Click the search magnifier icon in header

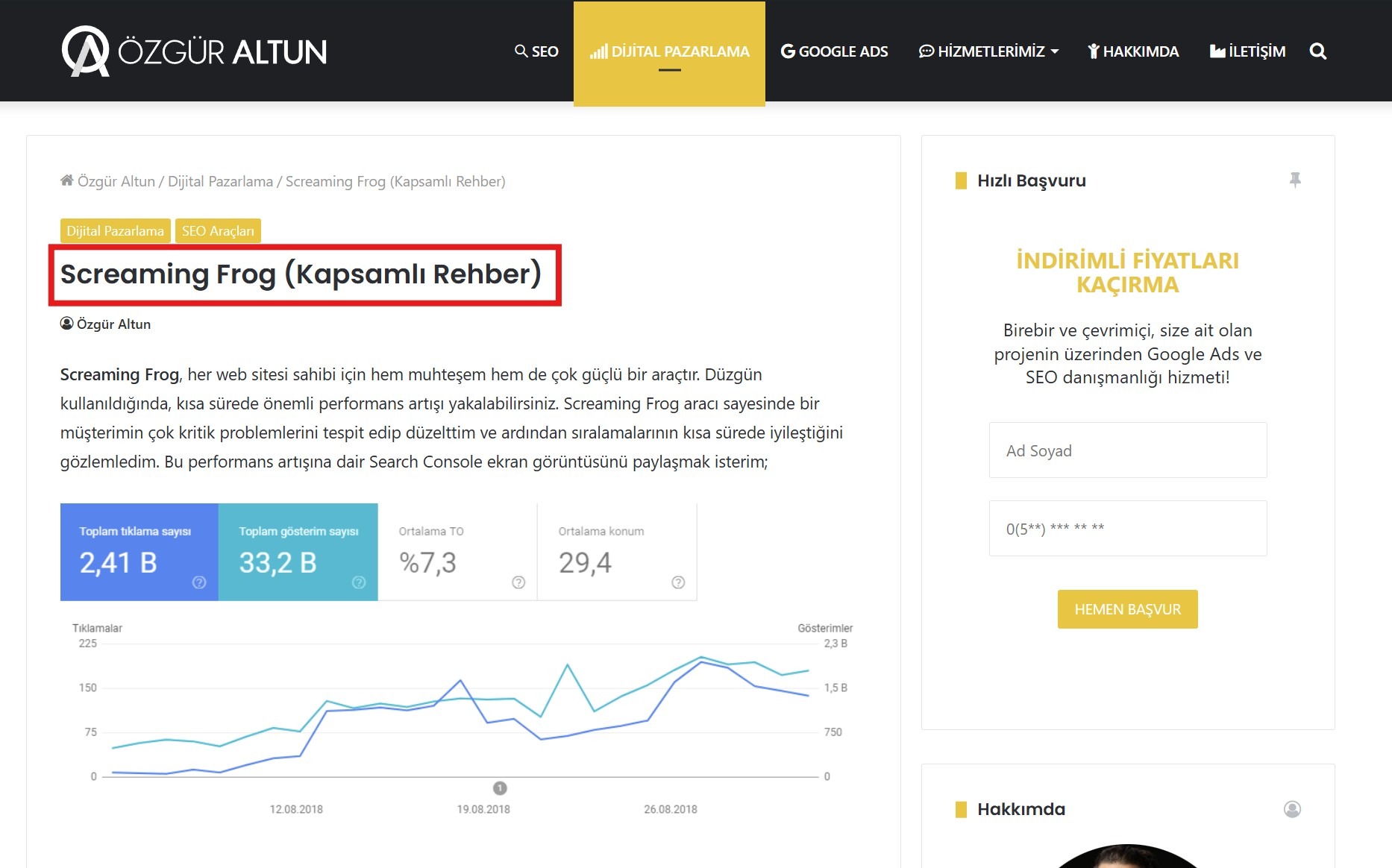(x=1318, y=51)
